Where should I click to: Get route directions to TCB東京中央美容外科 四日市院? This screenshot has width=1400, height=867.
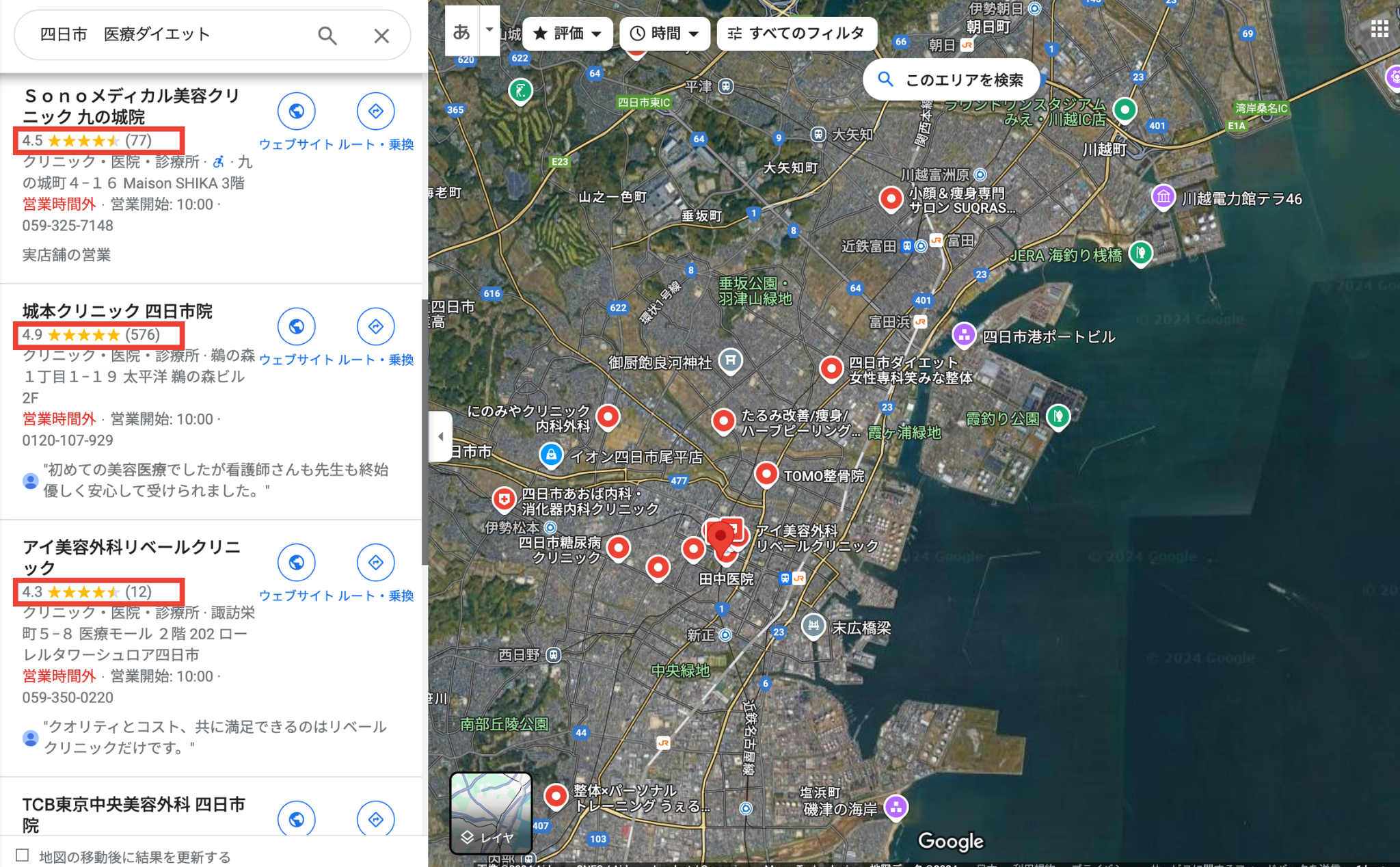pos(375,818)
